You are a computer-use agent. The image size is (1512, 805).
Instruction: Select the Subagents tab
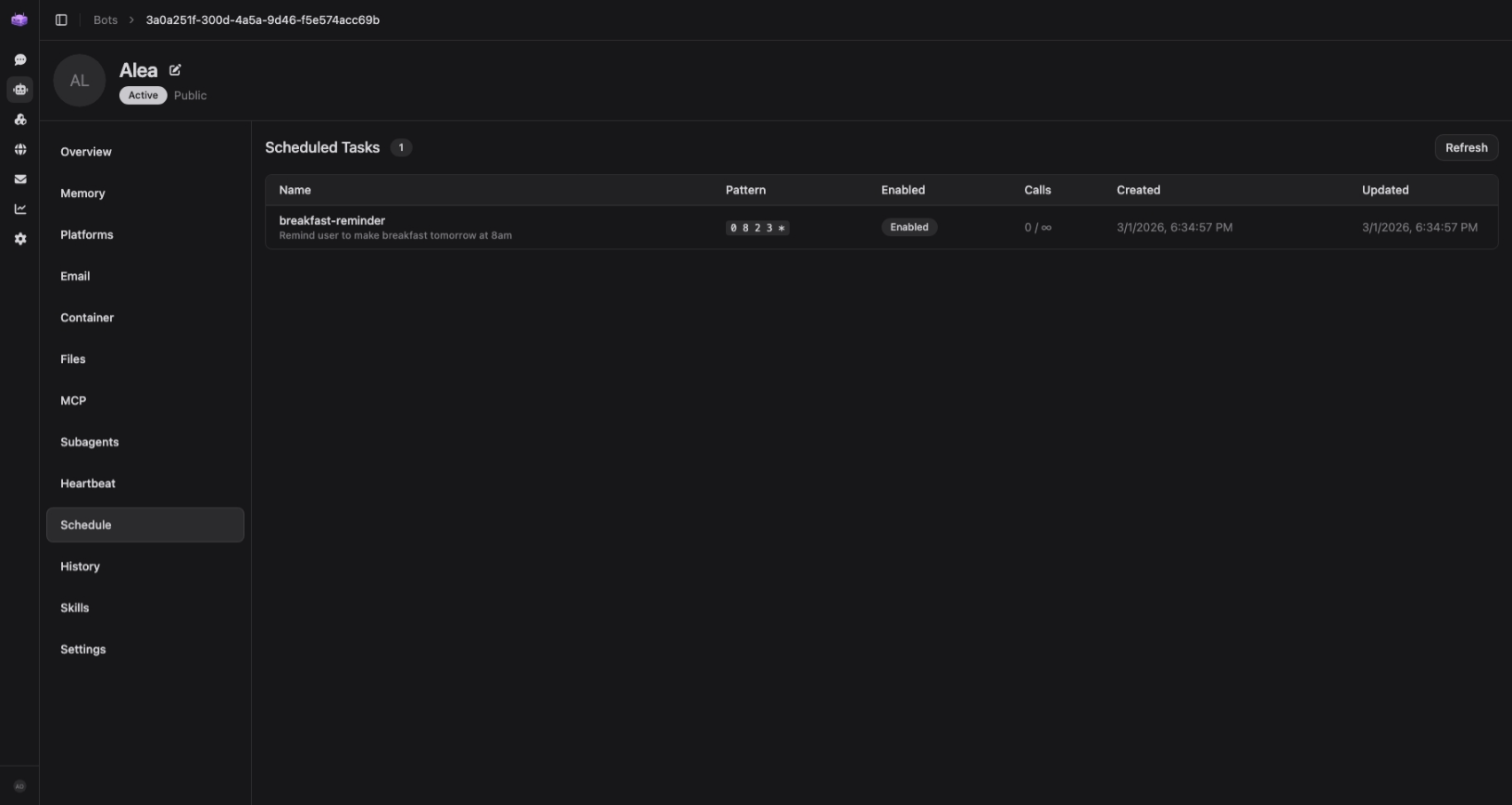[x=90, y=442]
